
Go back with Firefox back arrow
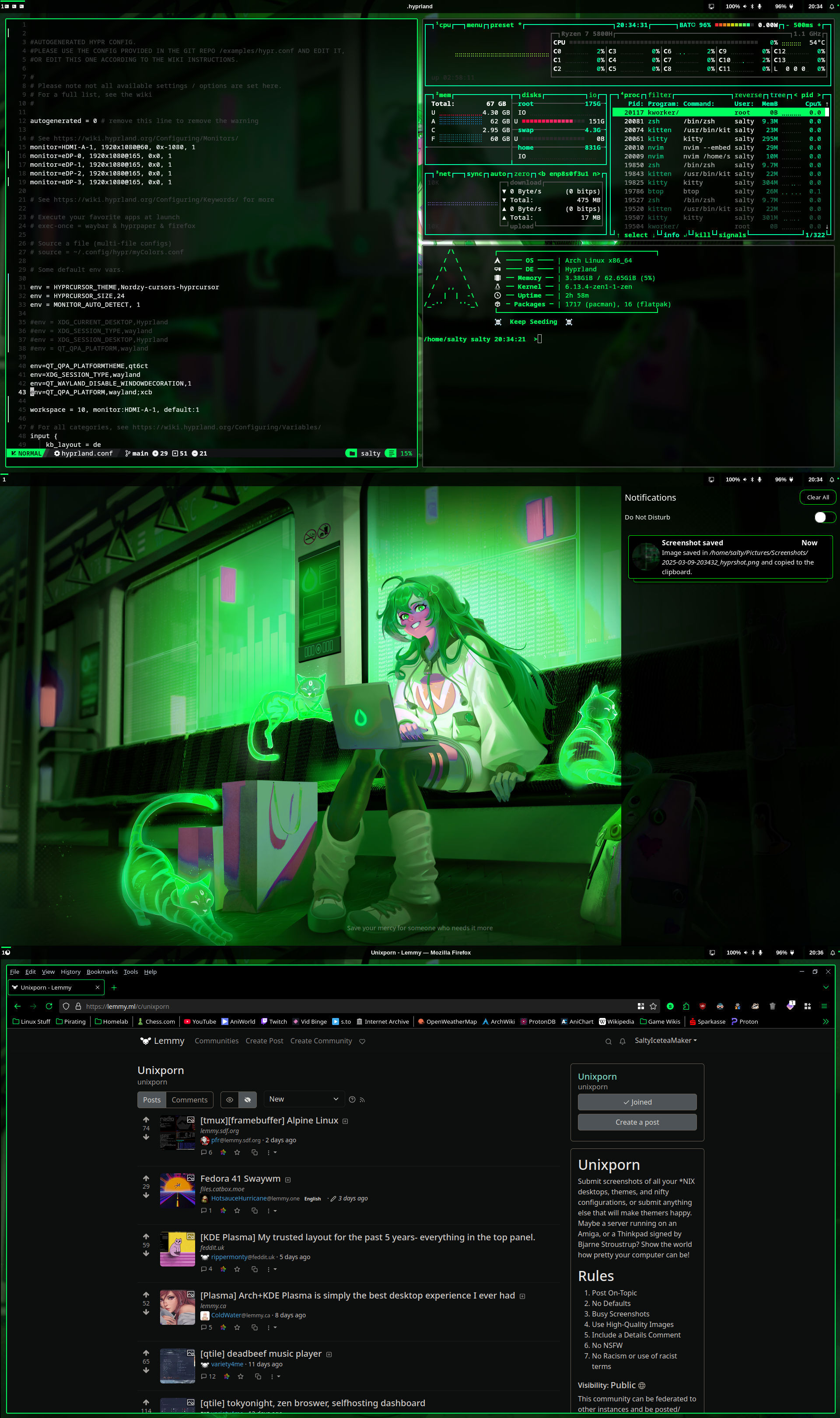(17, 1006)
